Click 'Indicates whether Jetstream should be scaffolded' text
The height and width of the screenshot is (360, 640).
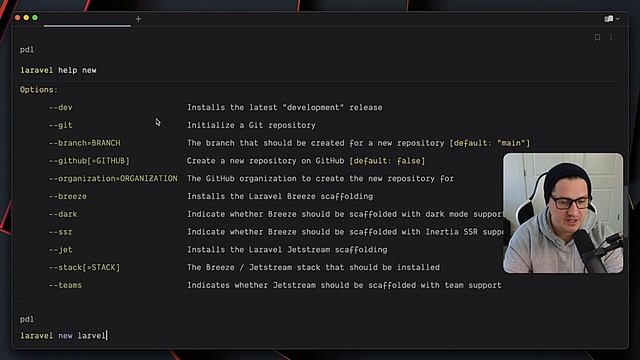click(344, 285)
